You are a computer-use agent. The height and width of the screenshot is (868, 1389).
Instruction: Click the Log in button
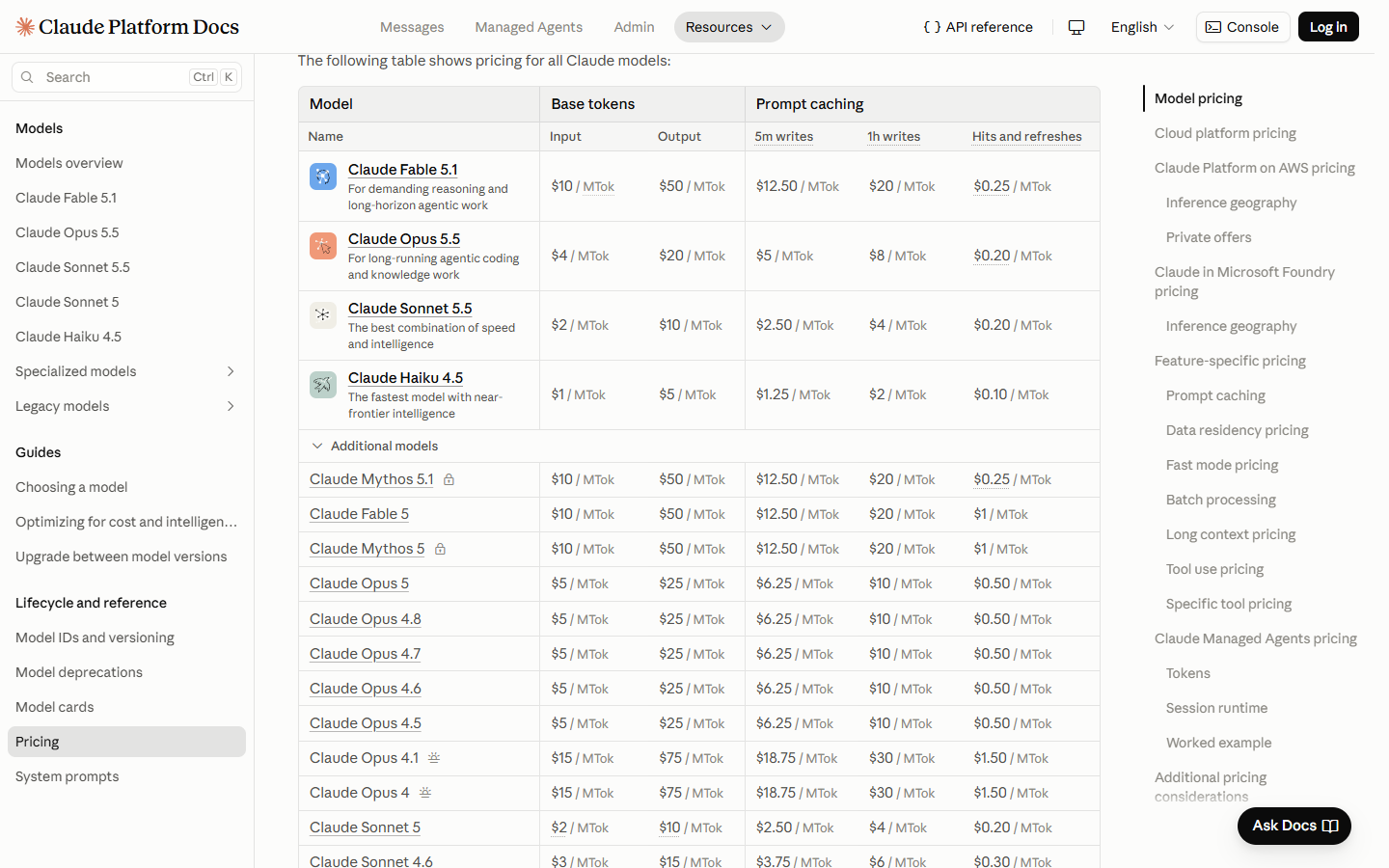(x=1328, y=27)
